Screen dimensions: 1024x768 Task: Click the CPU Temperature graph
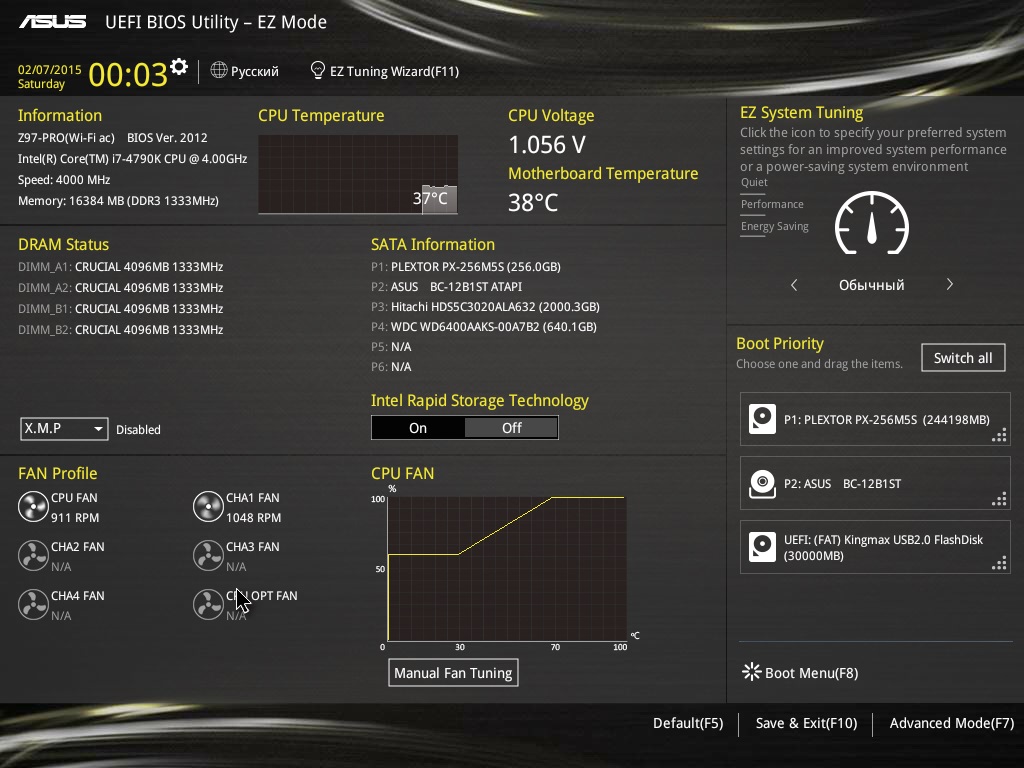pos(358,174)
